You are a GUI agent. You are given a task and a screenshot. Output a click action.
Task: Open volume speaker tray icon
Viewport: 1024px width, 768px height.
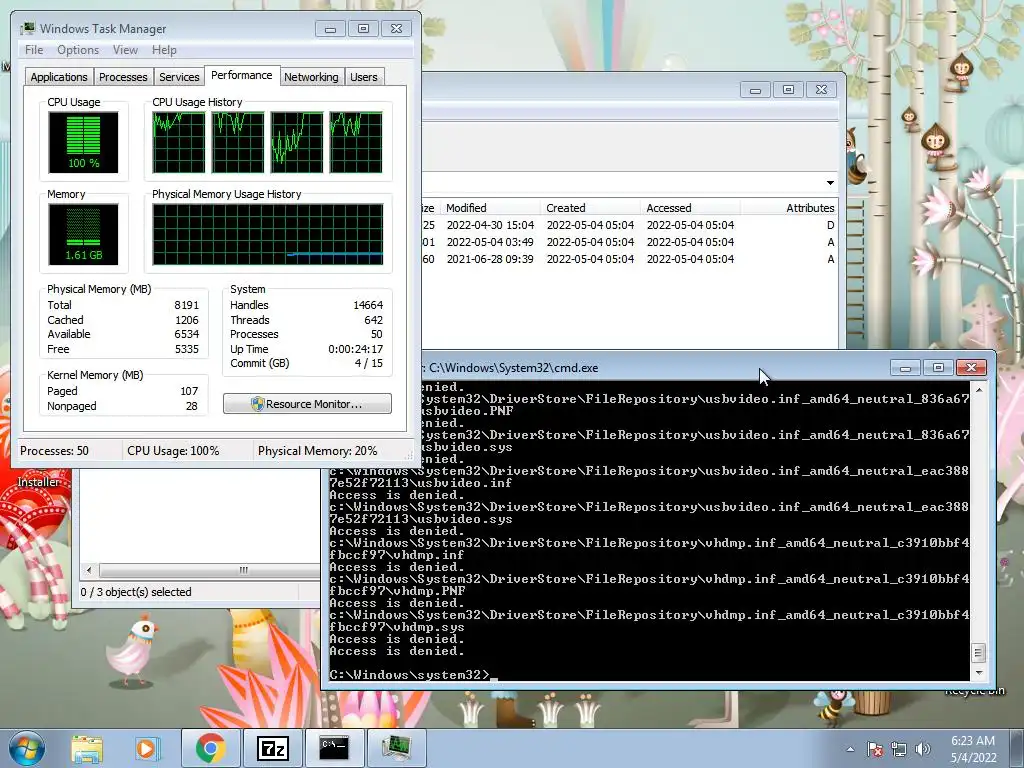pos(922,749)
